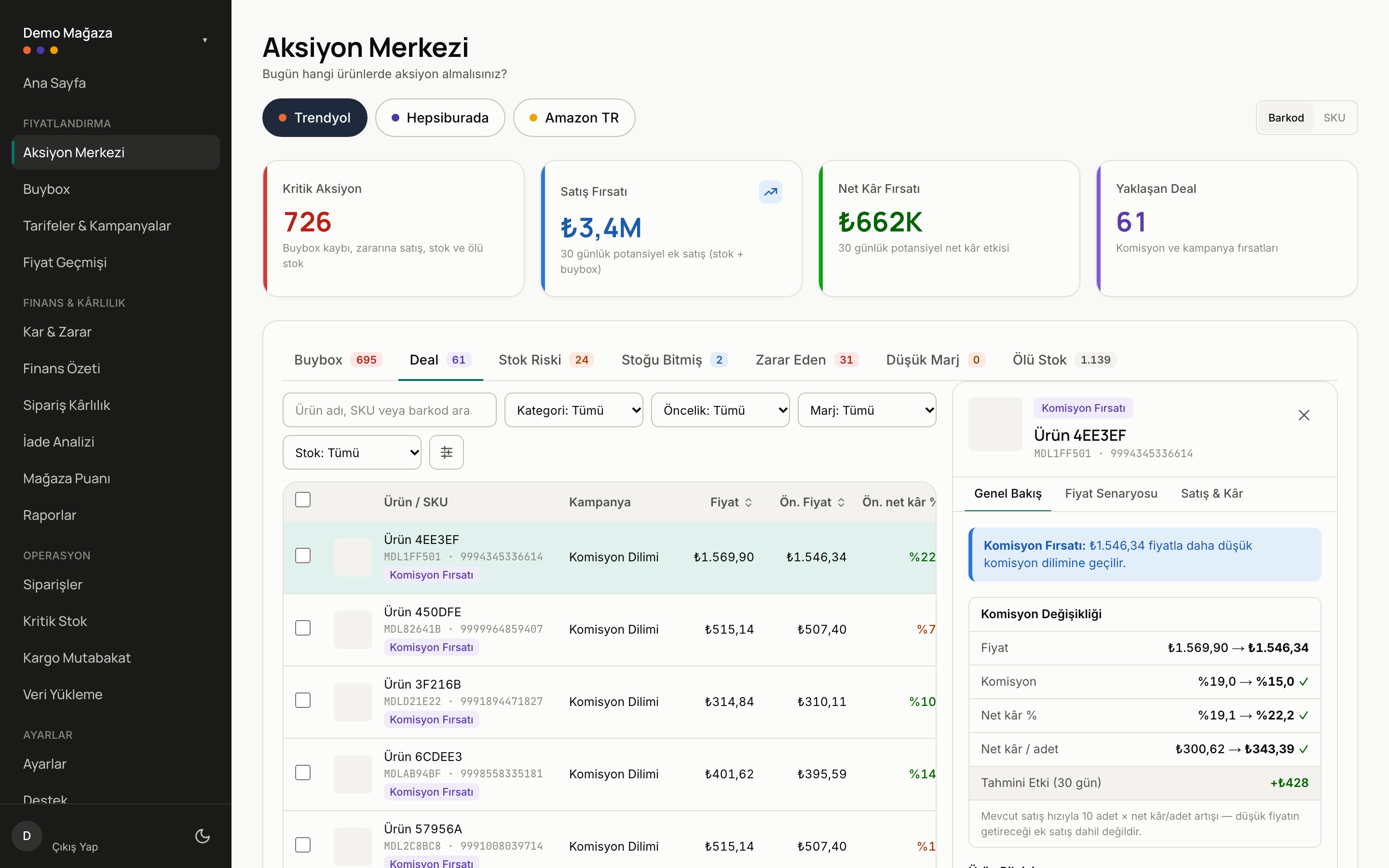This screenshot has height=868, width=1389.
Task: Click the user avatar D
Action: tap(27, 836)
